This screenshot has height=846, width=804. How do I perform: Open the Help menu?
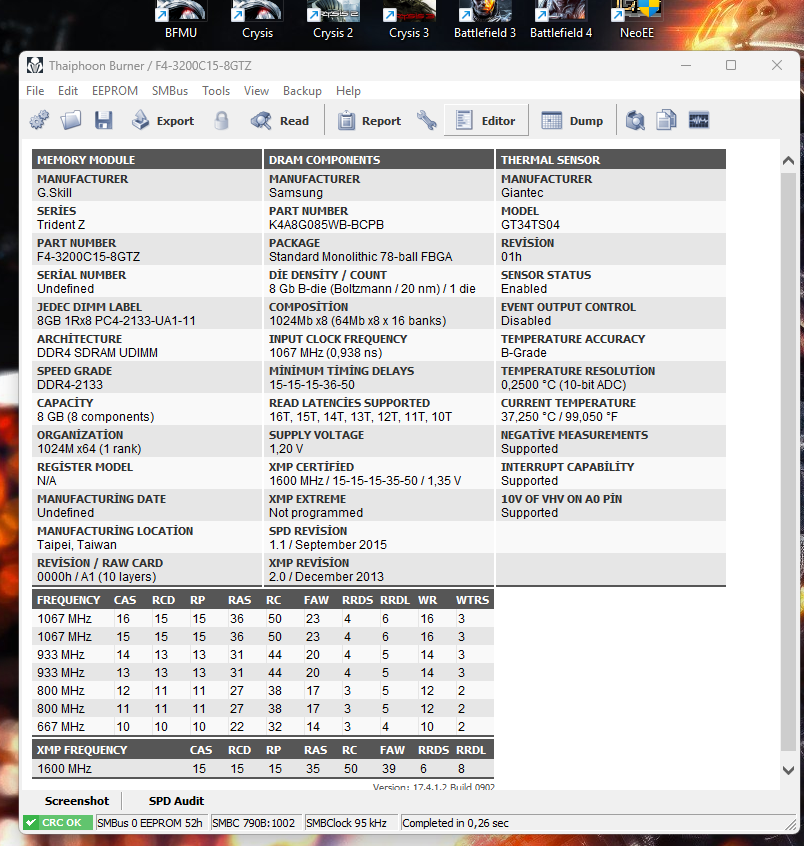pyautogui.click(x=348, y=91)
